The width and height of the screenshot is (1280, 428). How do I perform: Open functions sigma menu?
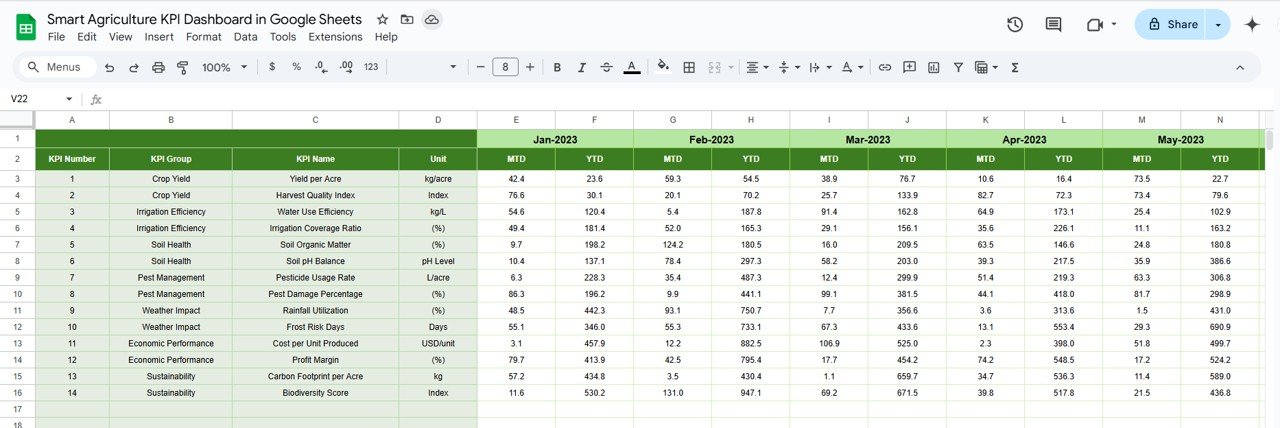tap(1015, 67)
